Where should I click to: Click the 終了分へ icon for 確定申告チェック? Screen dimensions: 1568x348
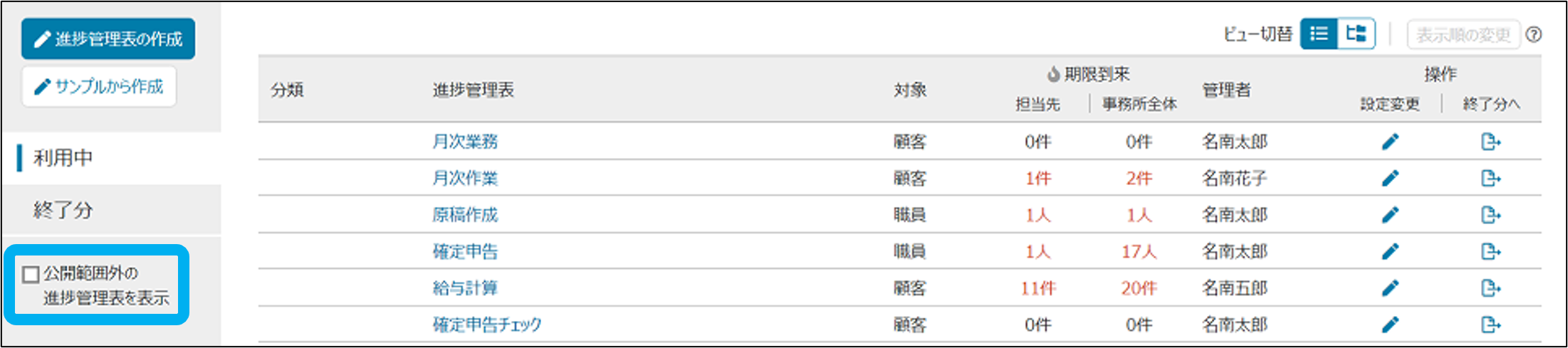(1490, 325)
